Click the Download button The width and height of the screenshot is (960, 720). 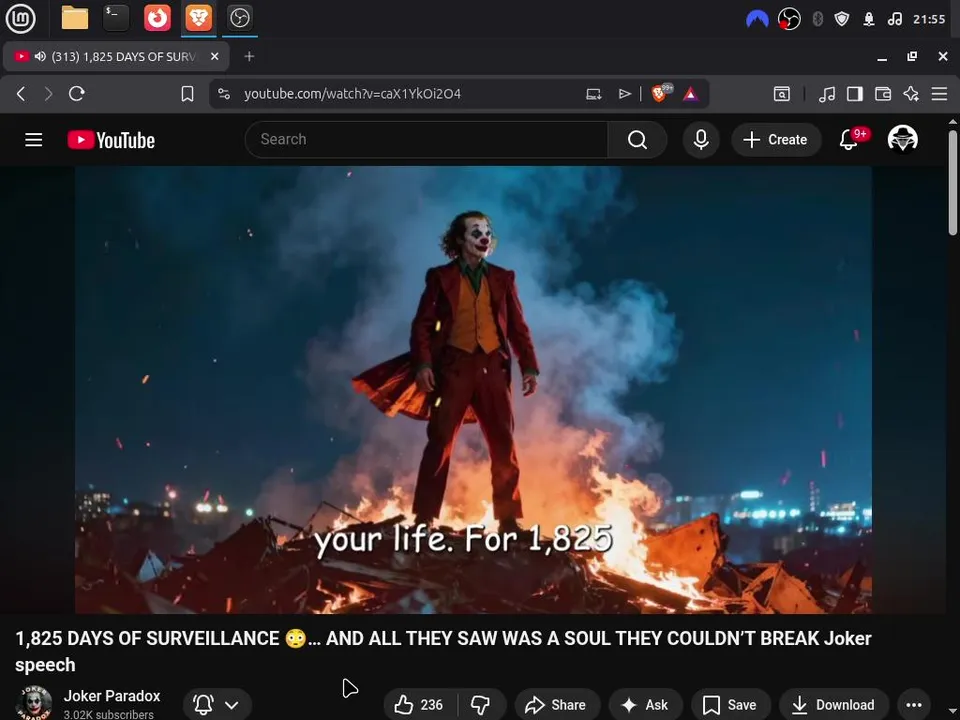pos(834,705)
